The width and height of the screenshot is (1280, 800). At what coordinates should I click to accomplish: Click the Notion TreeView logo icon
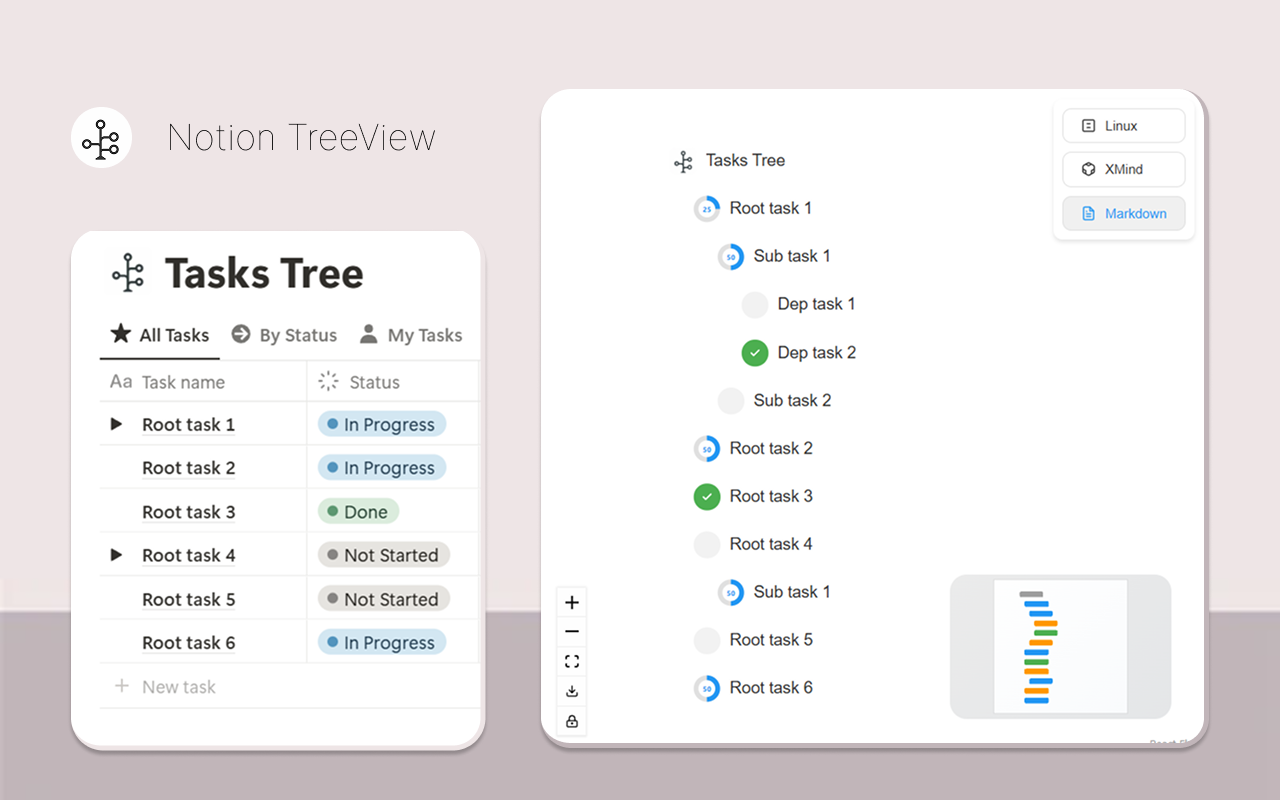point(102,137)
